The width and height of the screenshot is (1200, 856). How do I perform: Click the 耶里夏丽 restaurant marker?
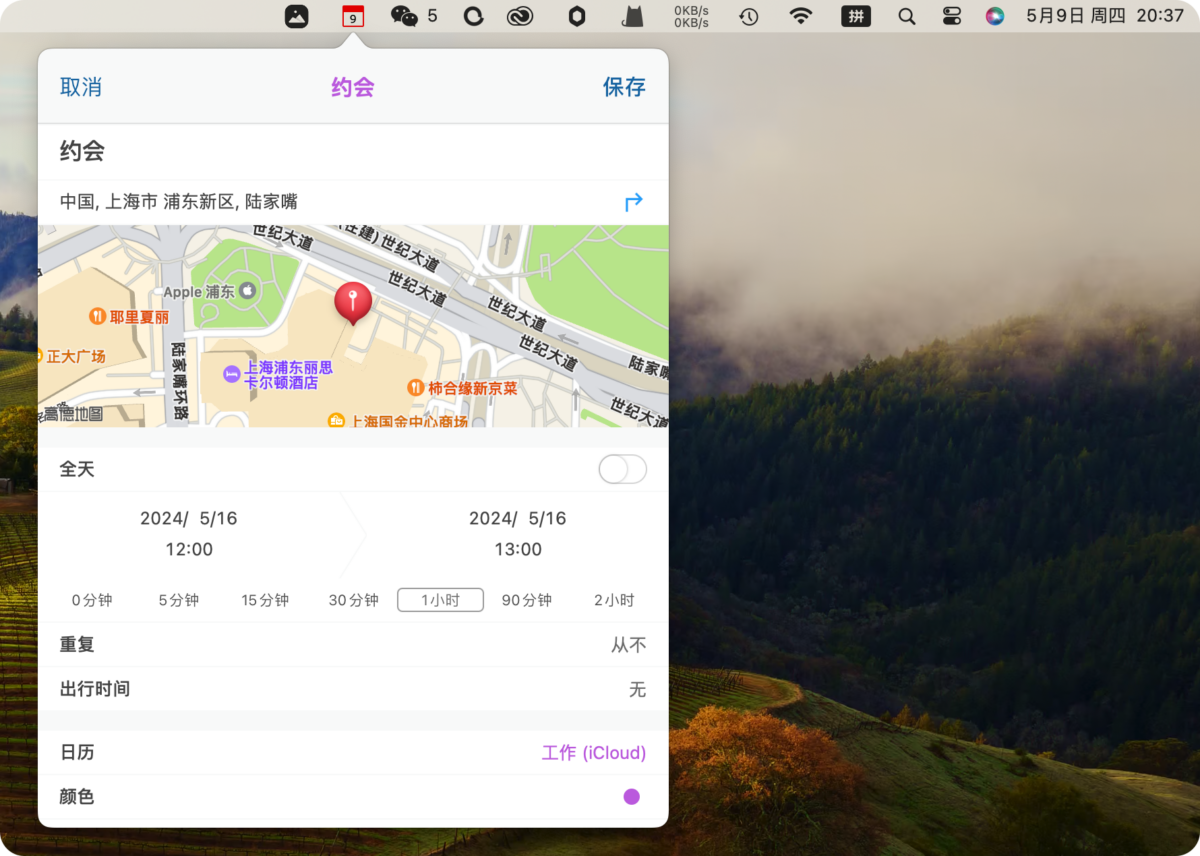(97, 316)
